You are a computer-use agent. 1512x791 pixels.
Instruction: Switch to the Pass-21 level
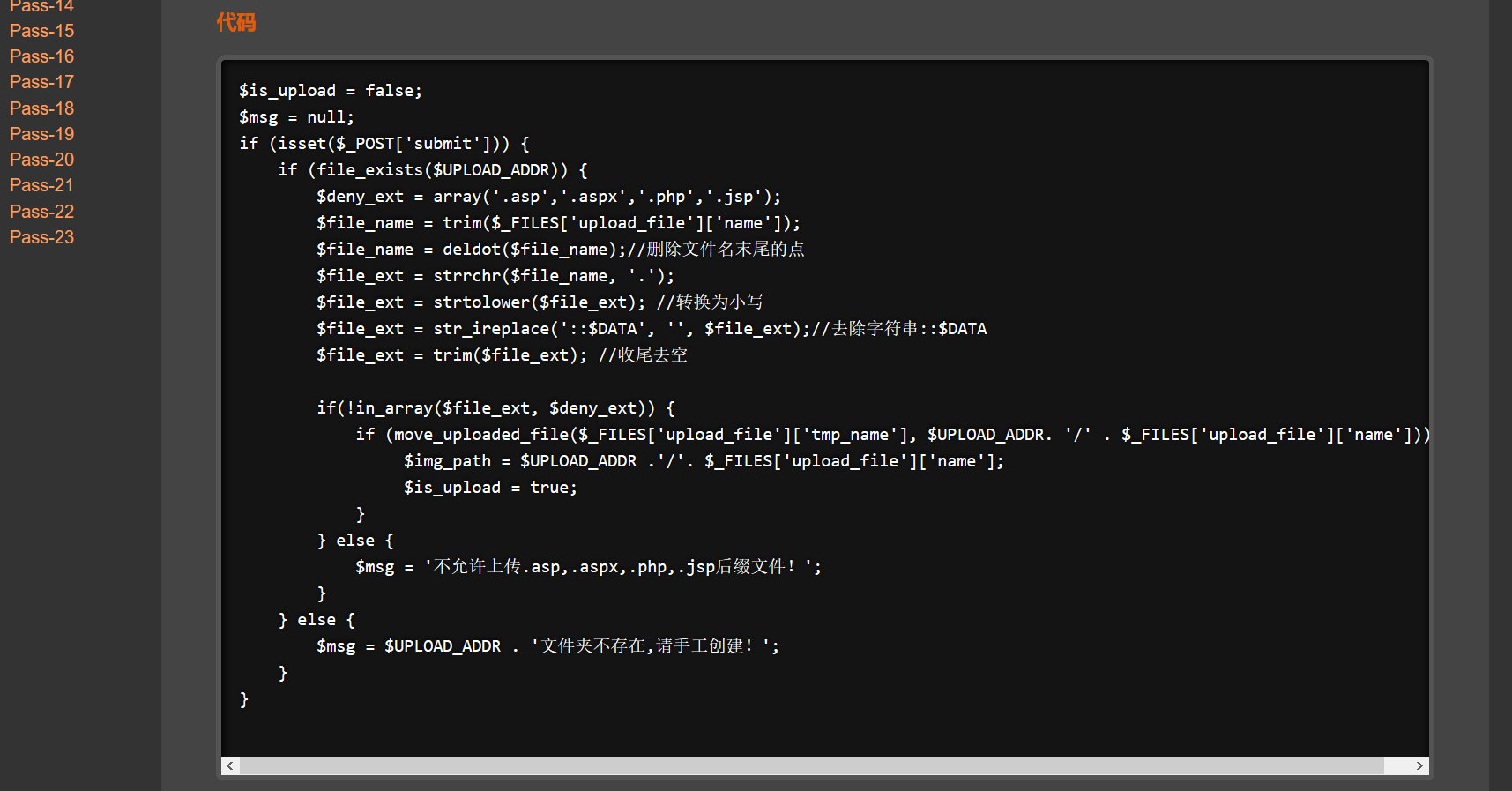coord(41,185)
